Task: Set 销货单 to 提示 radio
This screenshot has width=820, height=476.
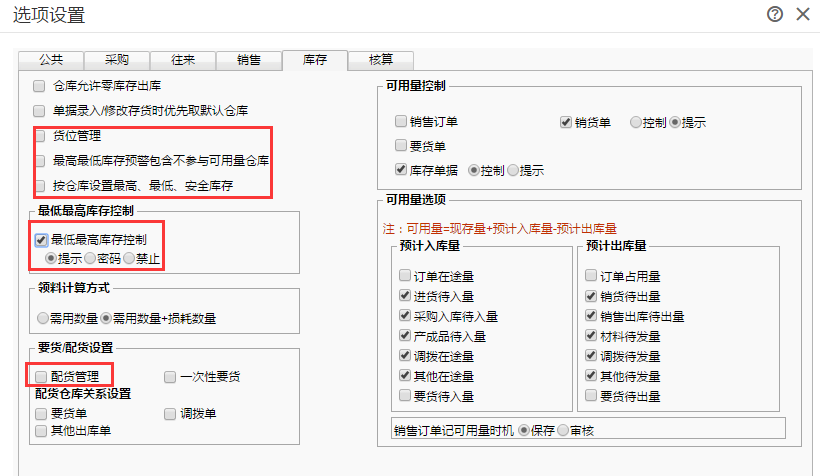Action: (675, 122)
